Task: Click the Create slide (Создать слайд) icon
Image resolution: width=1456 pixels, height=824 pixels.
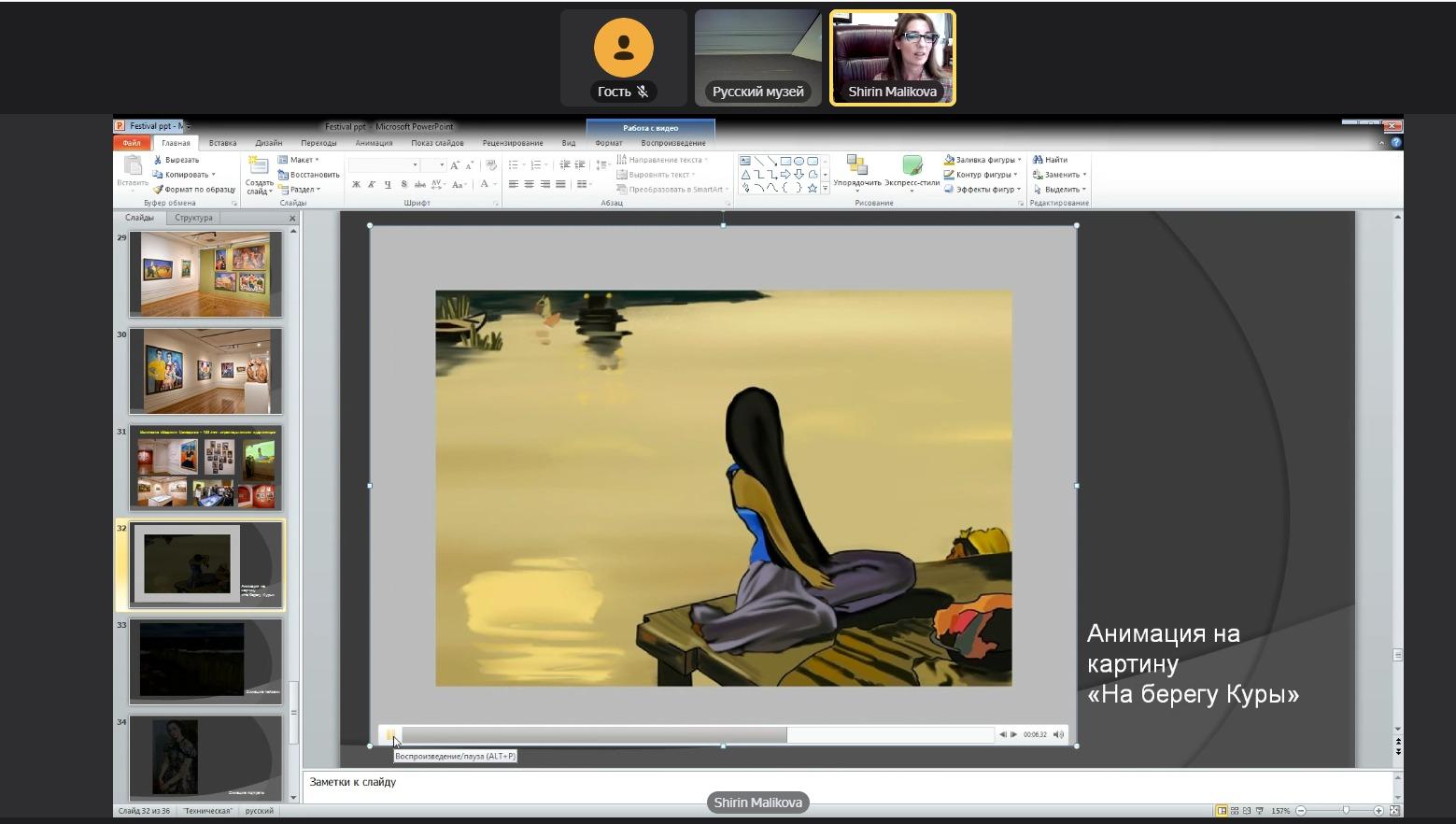Action: tap(259, 166)
